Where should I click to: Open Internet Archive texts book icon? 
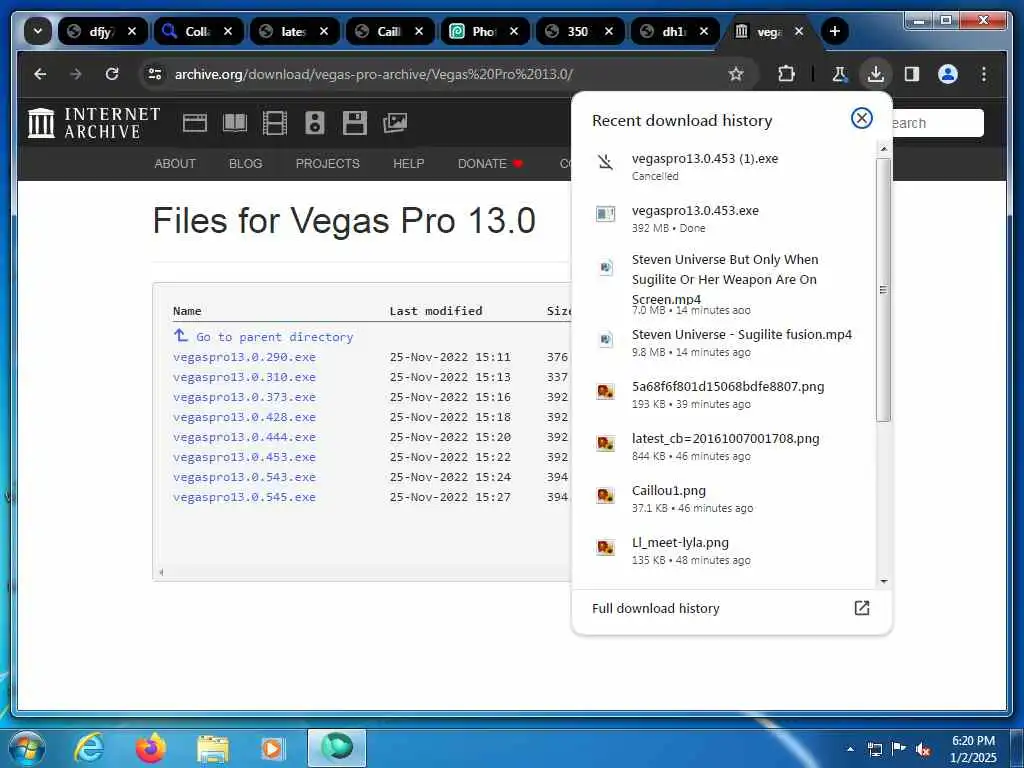(x=235, y=123)
